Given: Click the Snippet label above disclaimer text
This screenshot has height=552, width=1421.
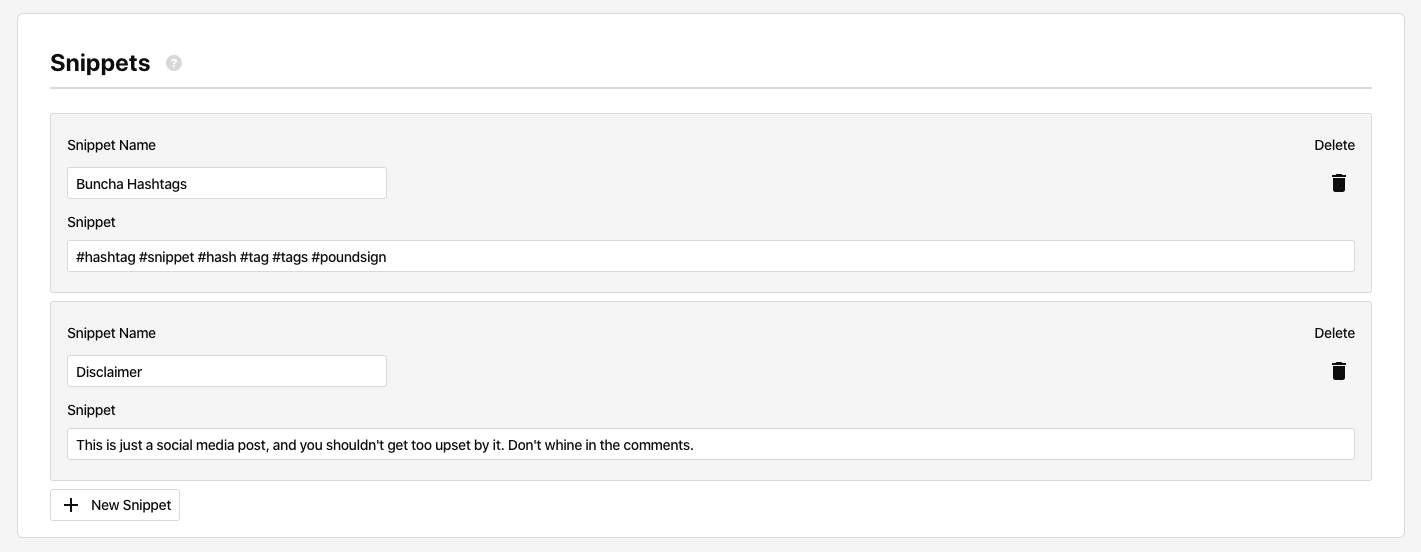Looking at the screenshot, I should click(x=91, y=410).
